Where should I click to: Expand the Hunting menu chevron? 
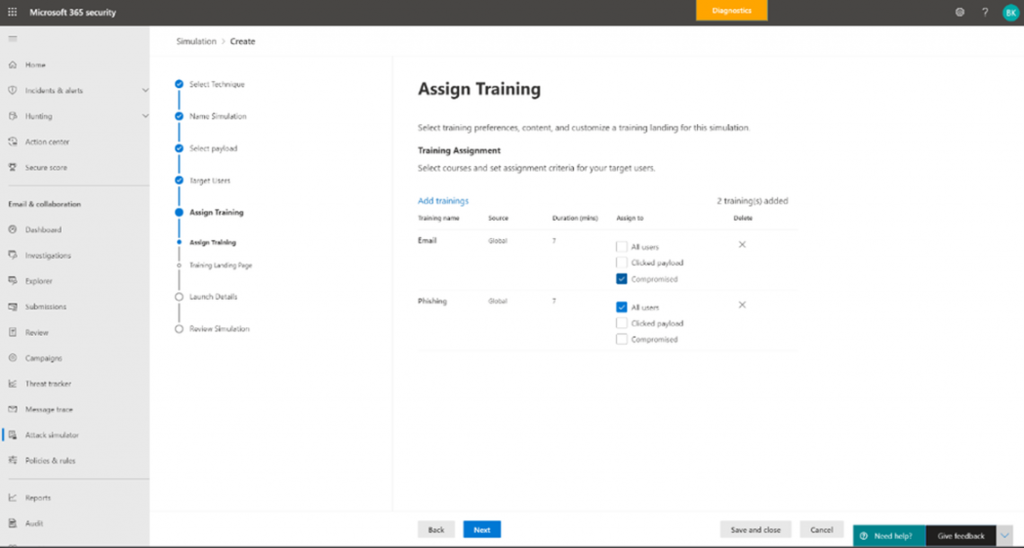pos(145,116)
